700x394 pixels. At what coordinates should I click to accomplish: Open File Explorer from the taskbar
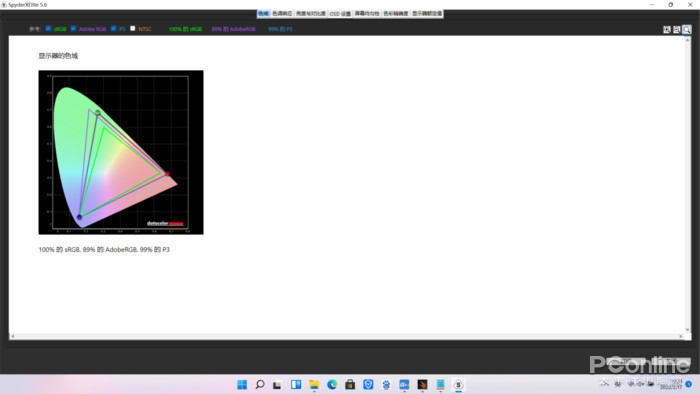pos(314,385)
